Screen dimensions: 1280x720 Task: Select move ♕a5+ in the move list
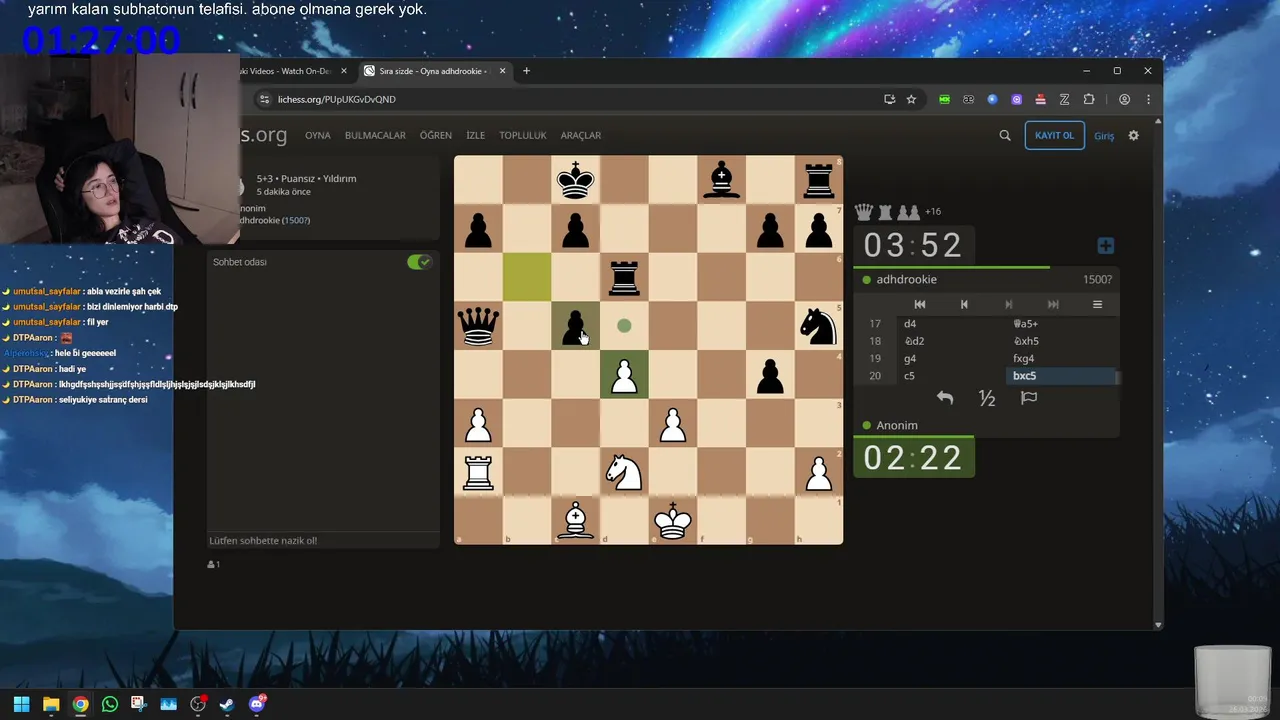(x=1060, y=324)
